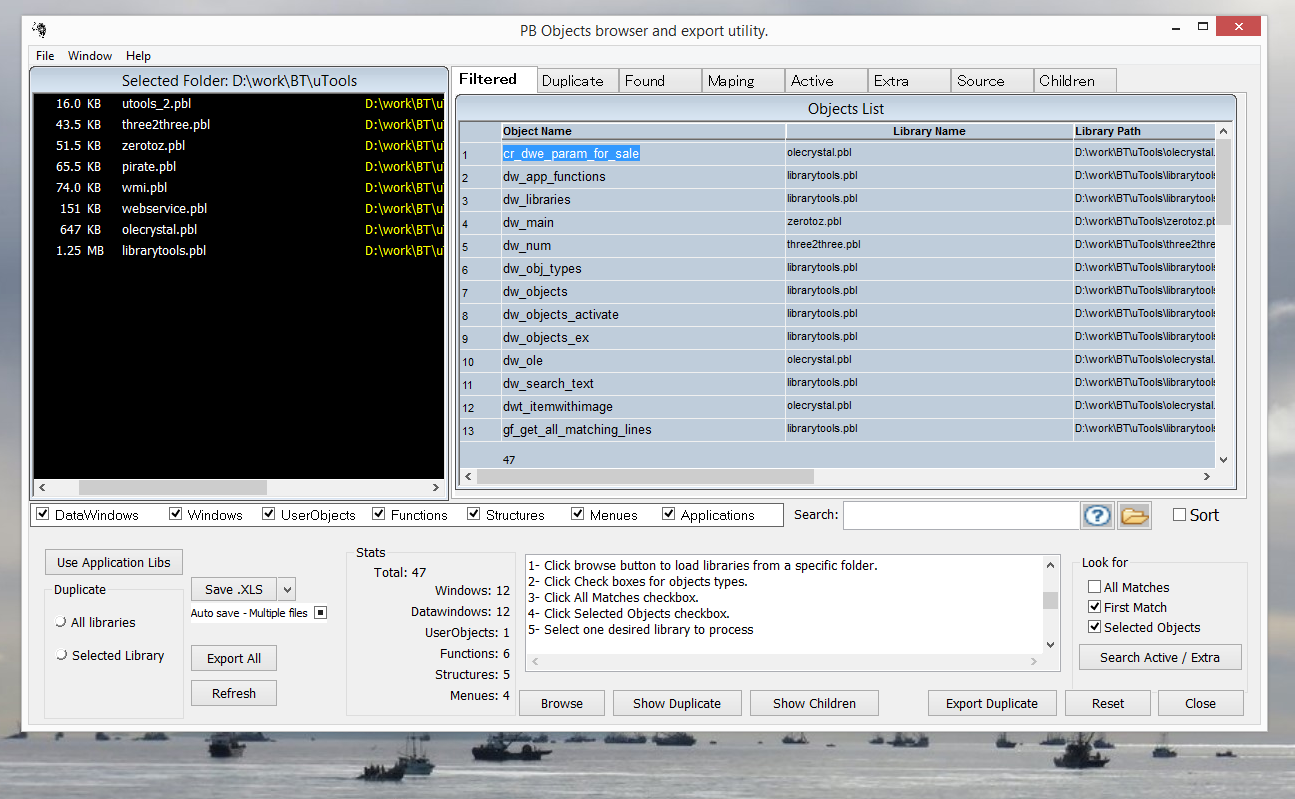Toggle the Functions checkbox
The width and height of the screenshot is (1295, 799).
(x=379, y=514)
